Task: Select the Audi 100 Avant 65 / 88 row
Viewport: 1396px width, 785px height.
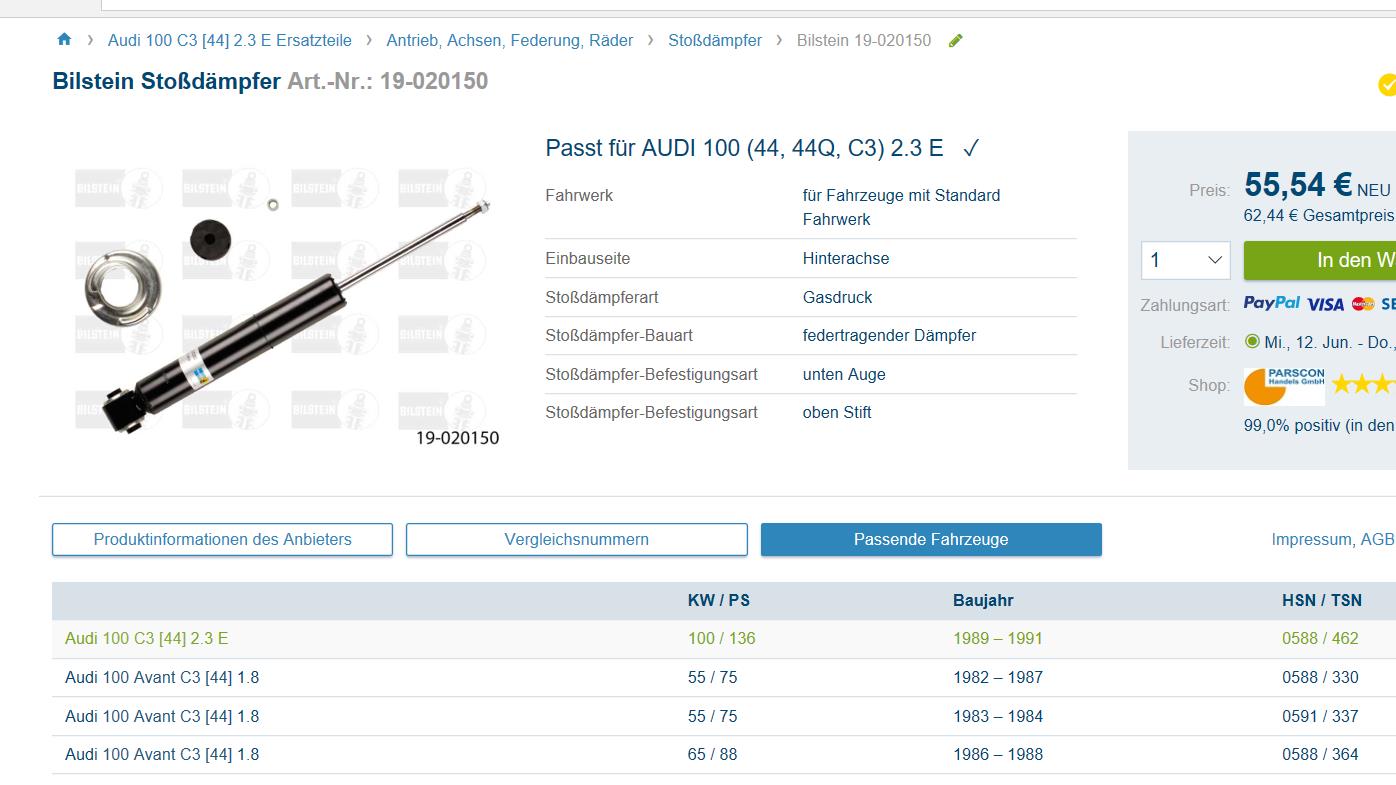Action: (x=161, y=755)
